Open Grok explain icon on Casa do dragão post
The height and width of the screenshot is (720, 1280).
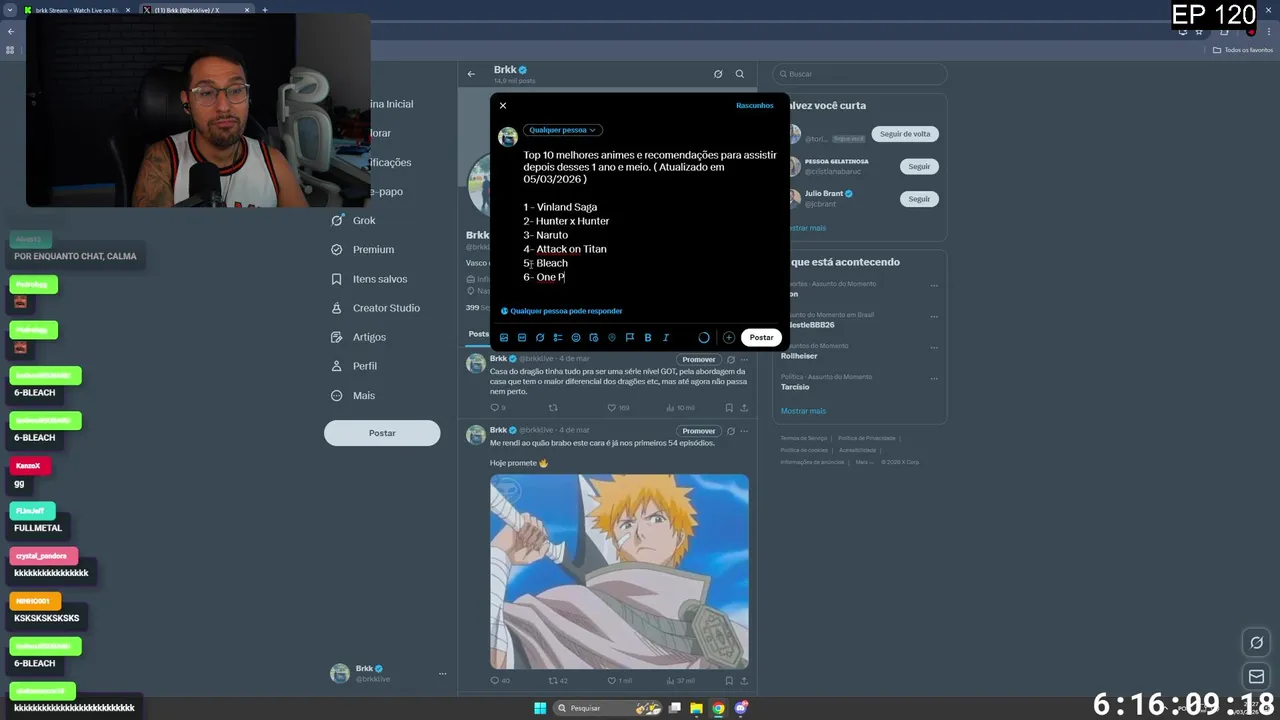coord(731,360)
